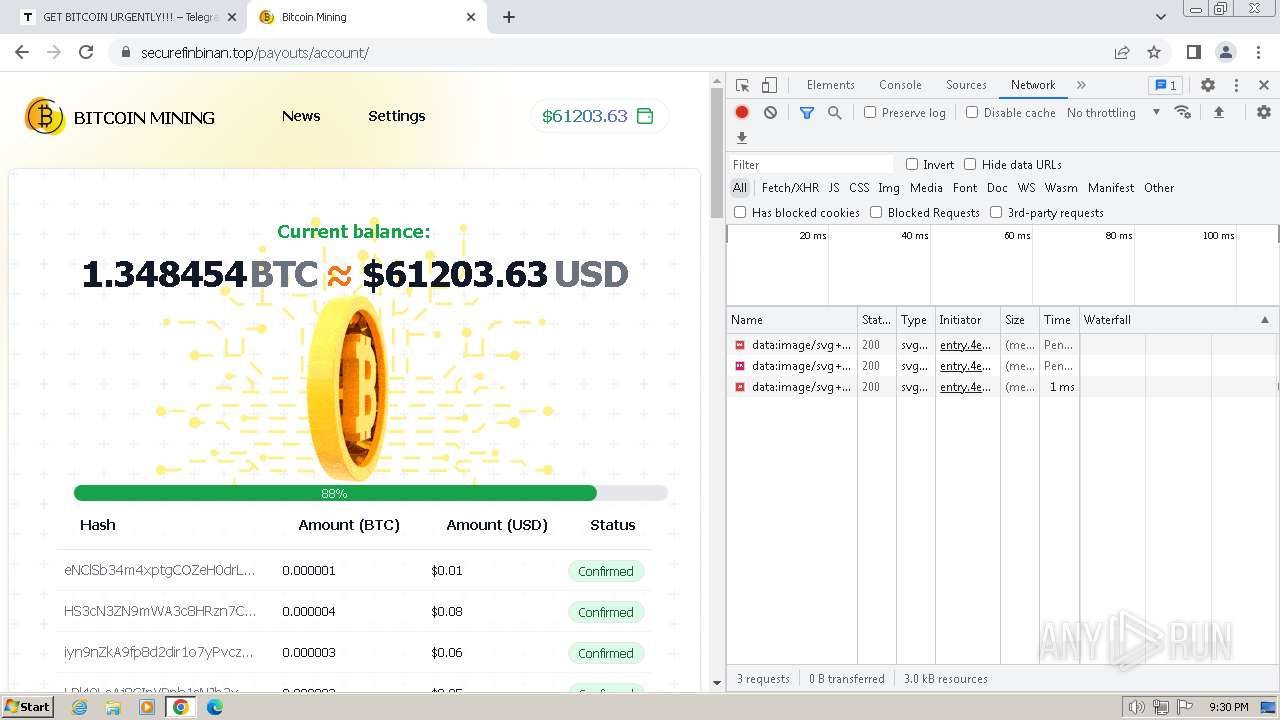Click the address bar URL

[x=255, y=52]
